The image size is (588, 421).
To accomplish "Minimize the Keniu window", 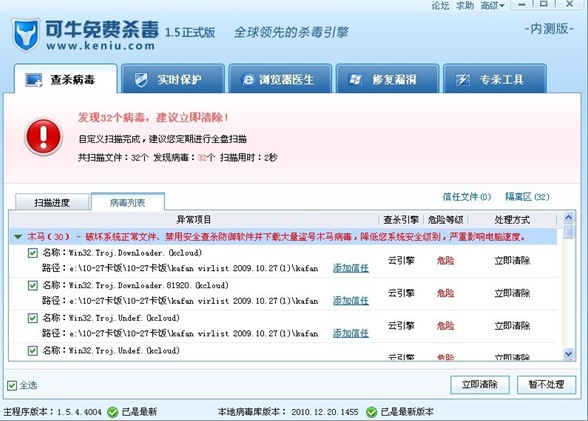I will click(x=522, y=4).
